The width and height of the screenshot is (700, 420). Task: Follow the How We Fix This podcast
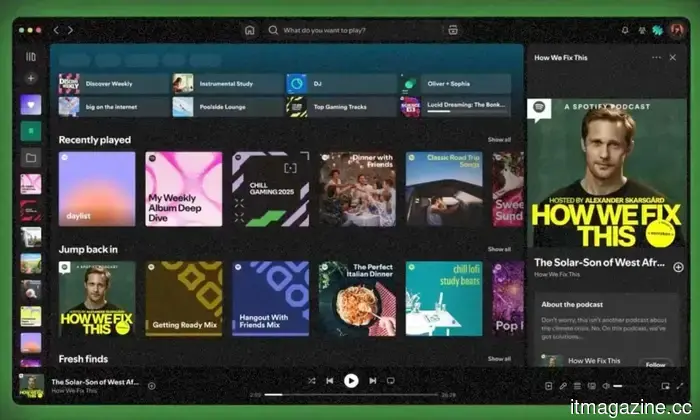coord(655,364)
